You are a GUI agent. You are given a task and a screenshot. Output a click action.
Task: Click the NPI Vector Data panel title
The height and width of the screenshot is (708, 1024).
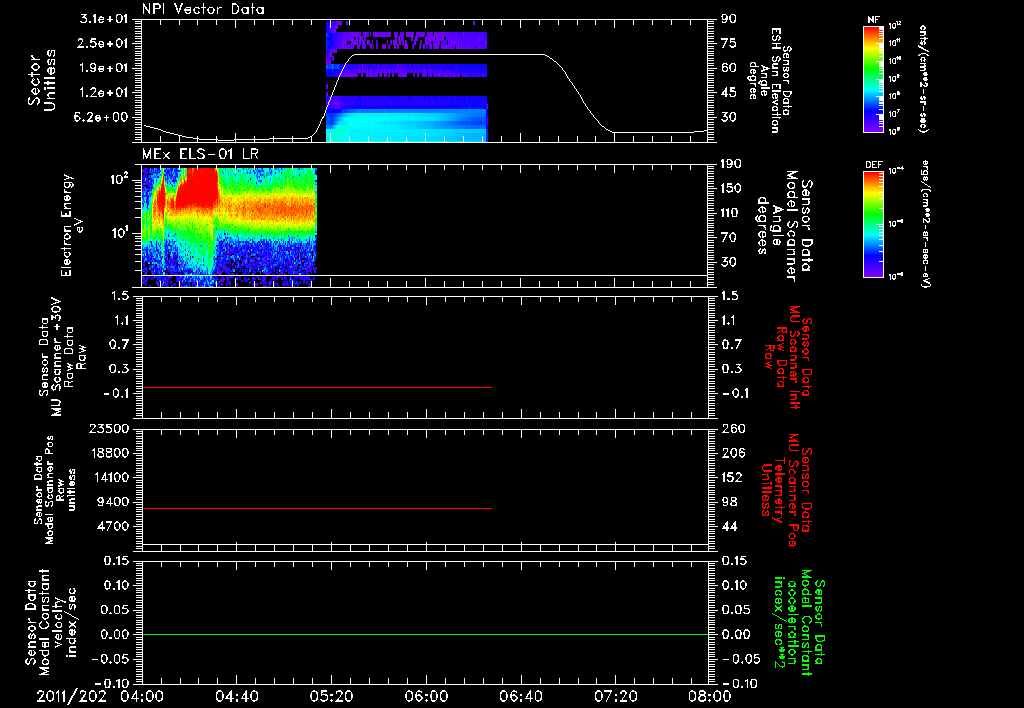204,9
